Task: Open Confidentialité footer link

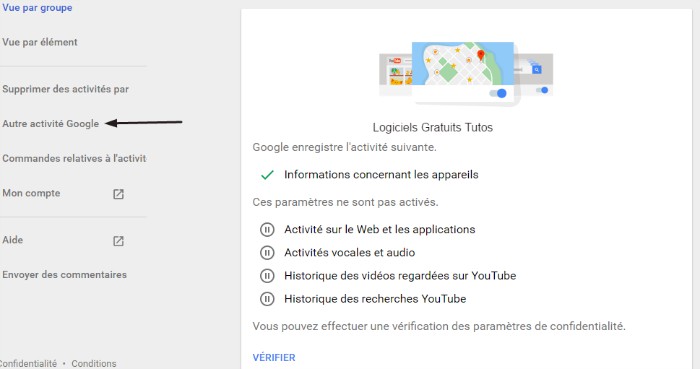Action: (28, 364)
